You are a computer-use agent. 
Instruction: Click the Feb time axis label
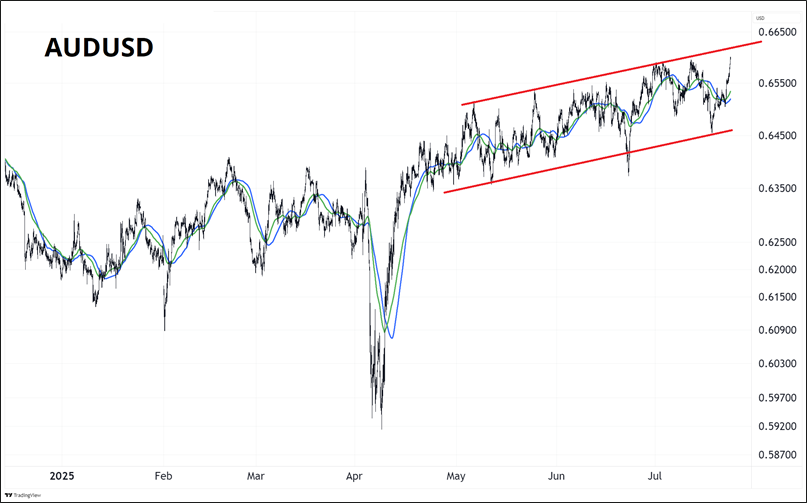(x=164, y=478)
